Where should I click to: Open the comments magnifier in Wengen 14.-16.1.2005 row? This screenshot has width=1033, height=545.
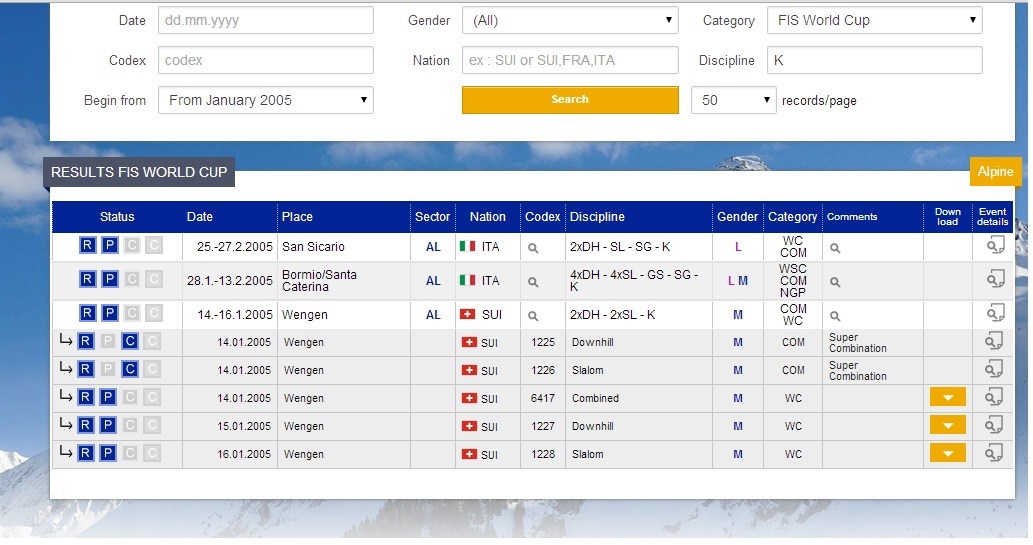(835, 316)
